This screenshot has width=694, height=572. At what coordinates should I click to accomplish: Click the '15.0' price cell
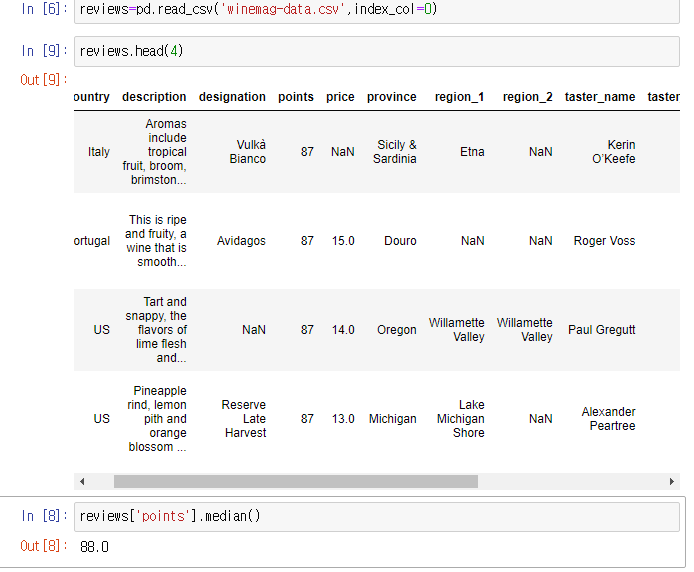[x=343, y=241]
